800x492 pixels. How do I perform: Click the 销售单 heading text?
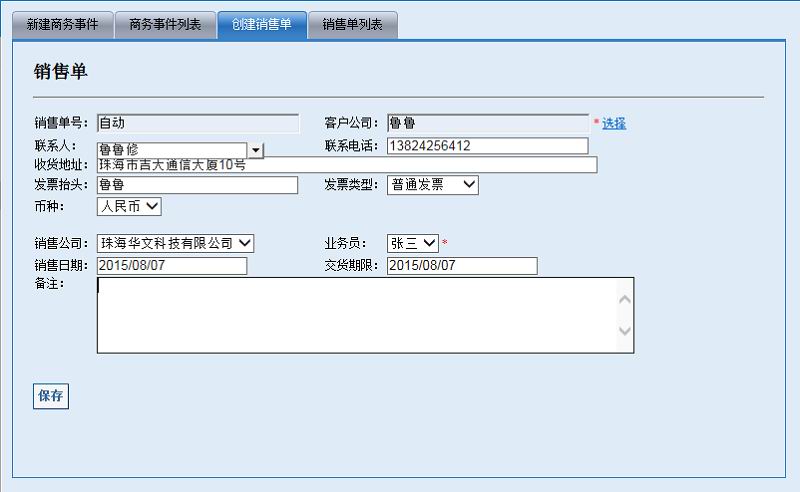click(x=61, y=71)
